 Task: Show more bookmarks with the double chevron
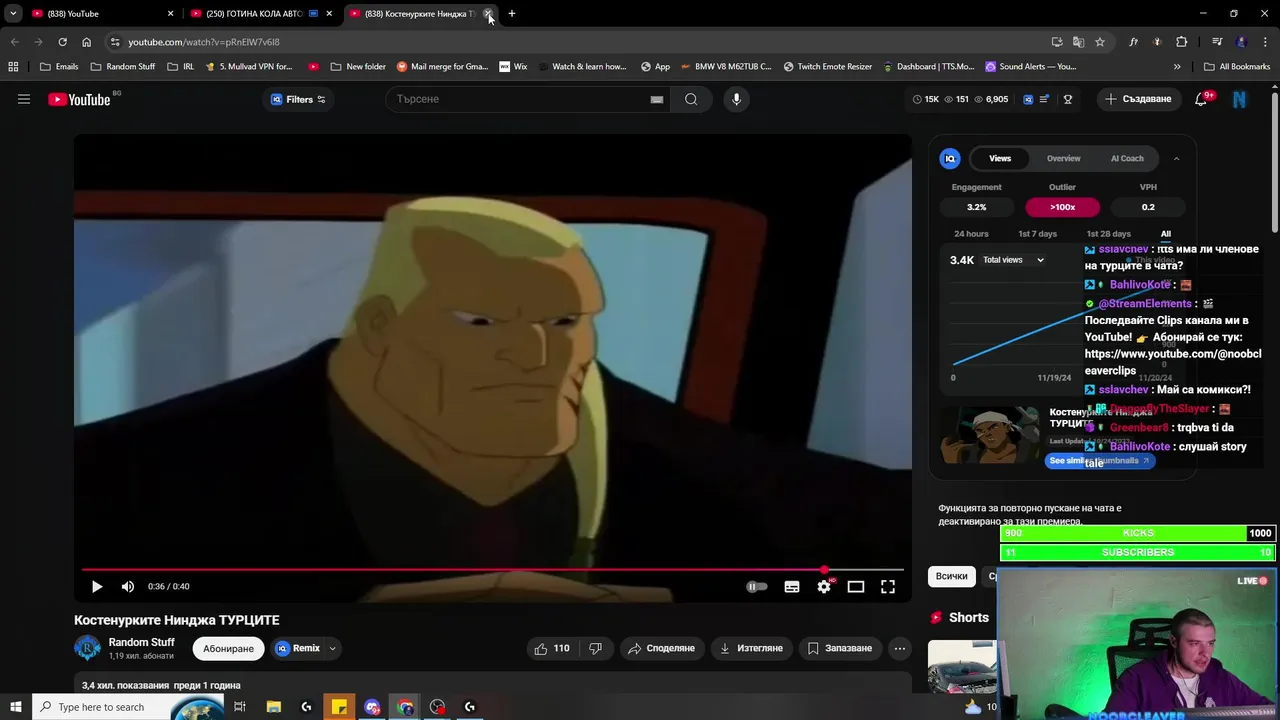point(1177,67)
